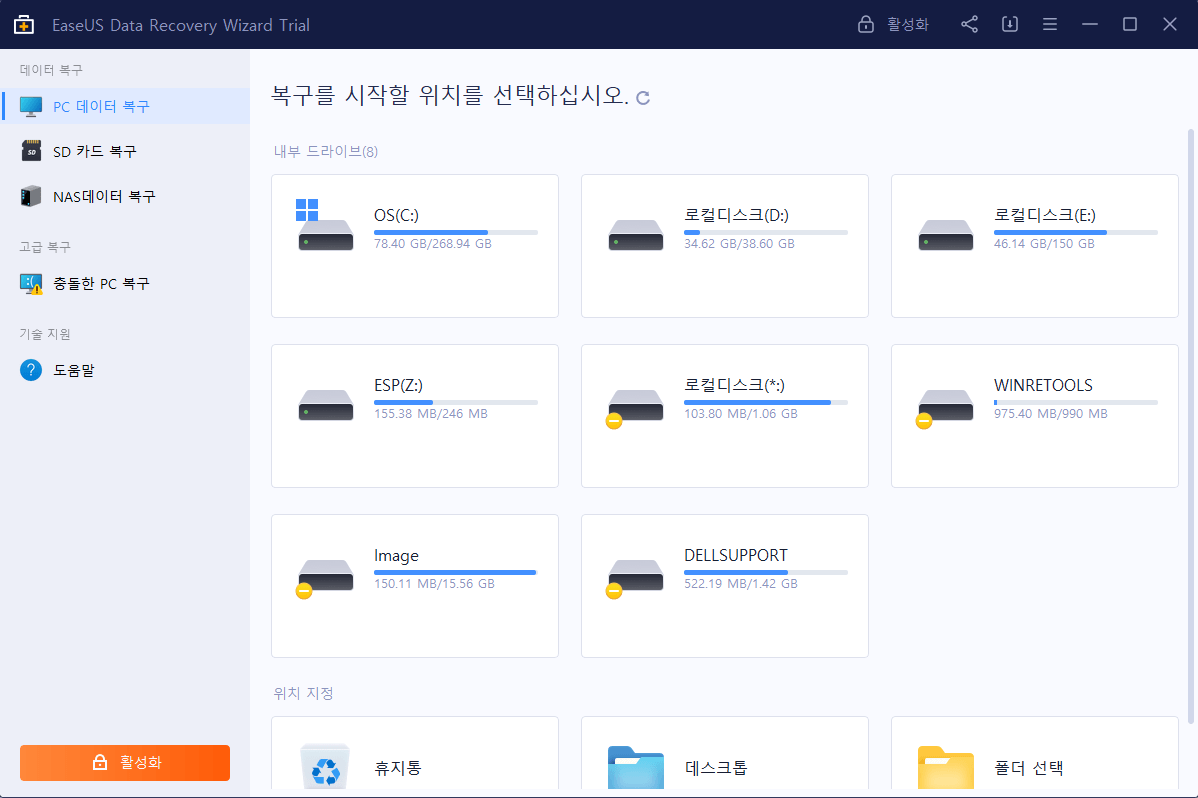This screenshot has height=798, width=1198.
Task: Select the ESP(Z:) partition
Action: coord(414,416)
